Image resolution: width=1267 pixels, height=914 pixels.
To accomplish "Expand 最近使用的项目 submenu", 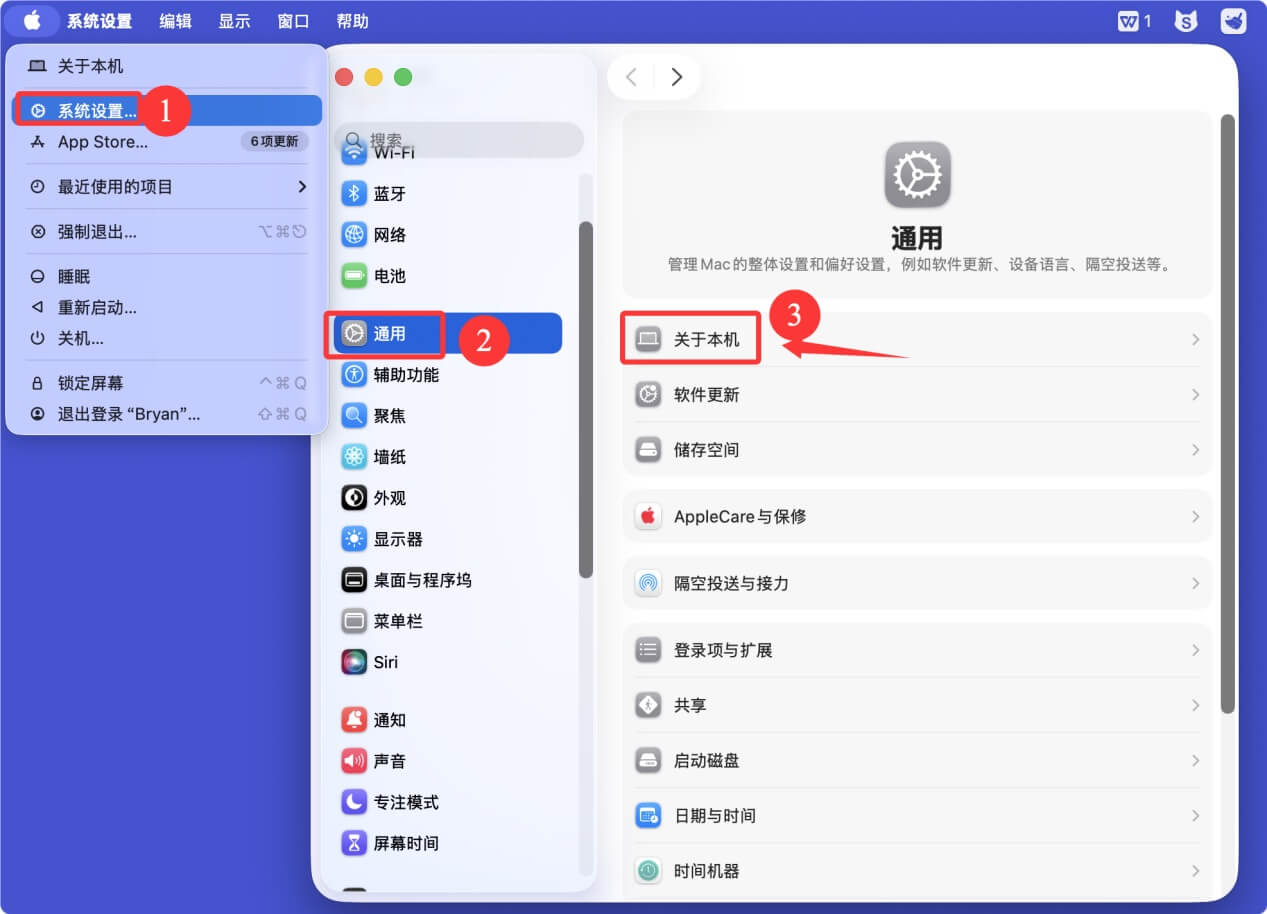I will coord(165,185).
